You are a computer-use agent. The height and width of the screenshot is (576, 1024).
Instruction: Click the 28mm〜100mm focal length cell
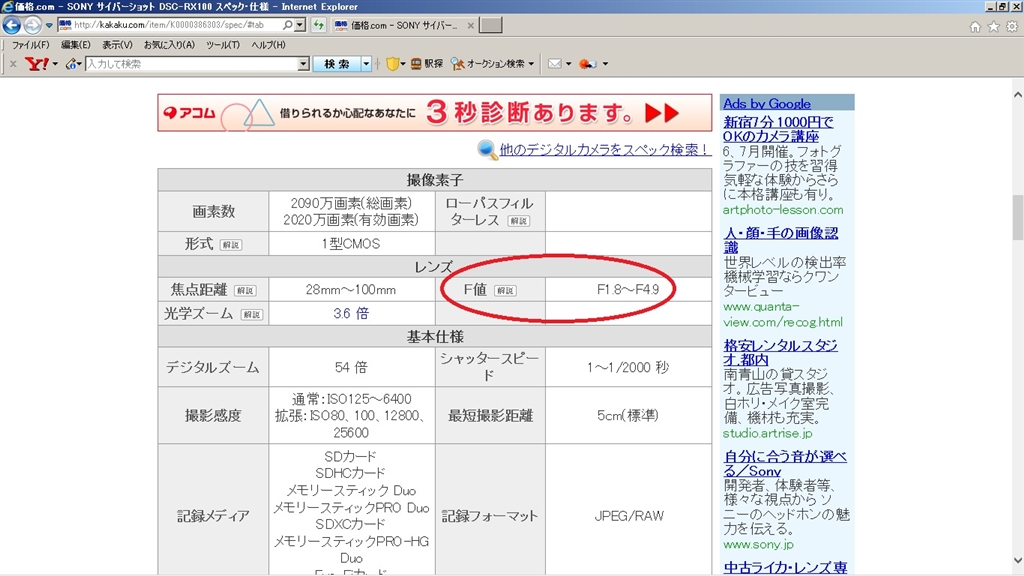pos(351,289)
